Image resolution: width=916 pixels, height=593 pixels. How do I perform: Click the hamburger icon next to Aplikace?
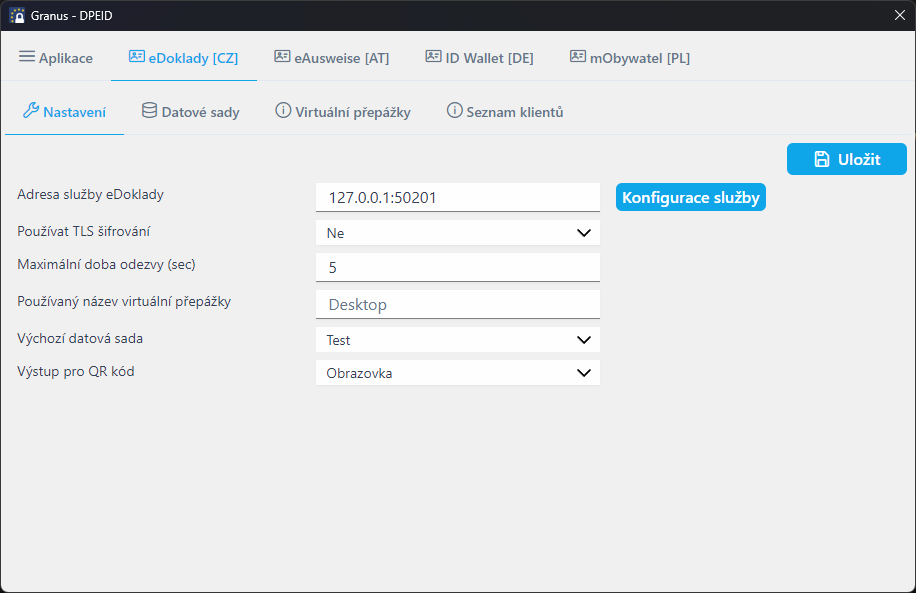(27, 57)
